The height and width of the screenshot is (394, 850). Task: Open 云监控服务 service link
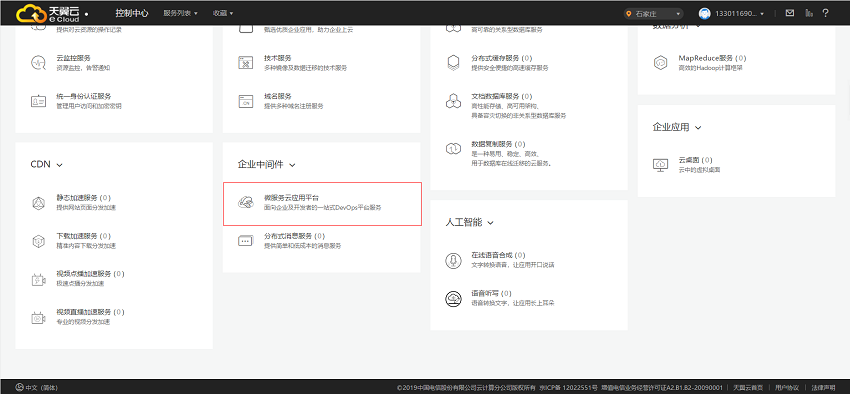(x=73, y=58)
